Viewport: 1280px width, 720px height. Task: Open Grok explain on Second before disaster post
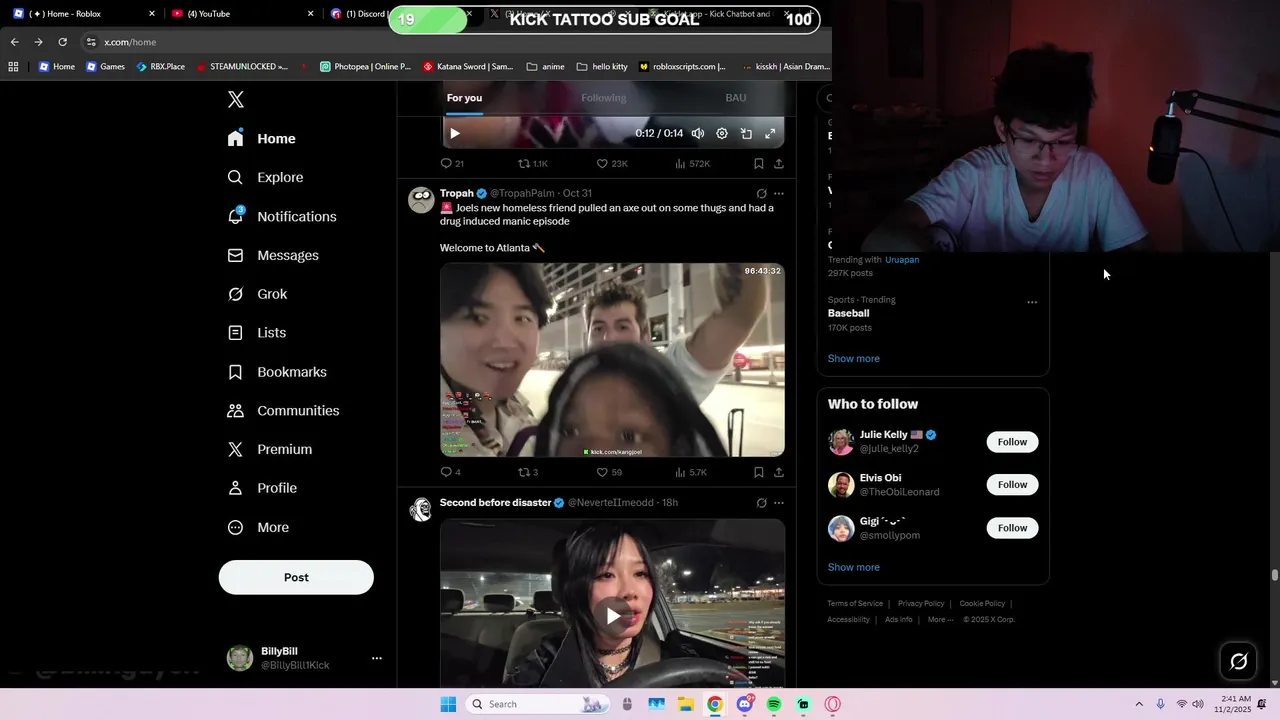761,503
